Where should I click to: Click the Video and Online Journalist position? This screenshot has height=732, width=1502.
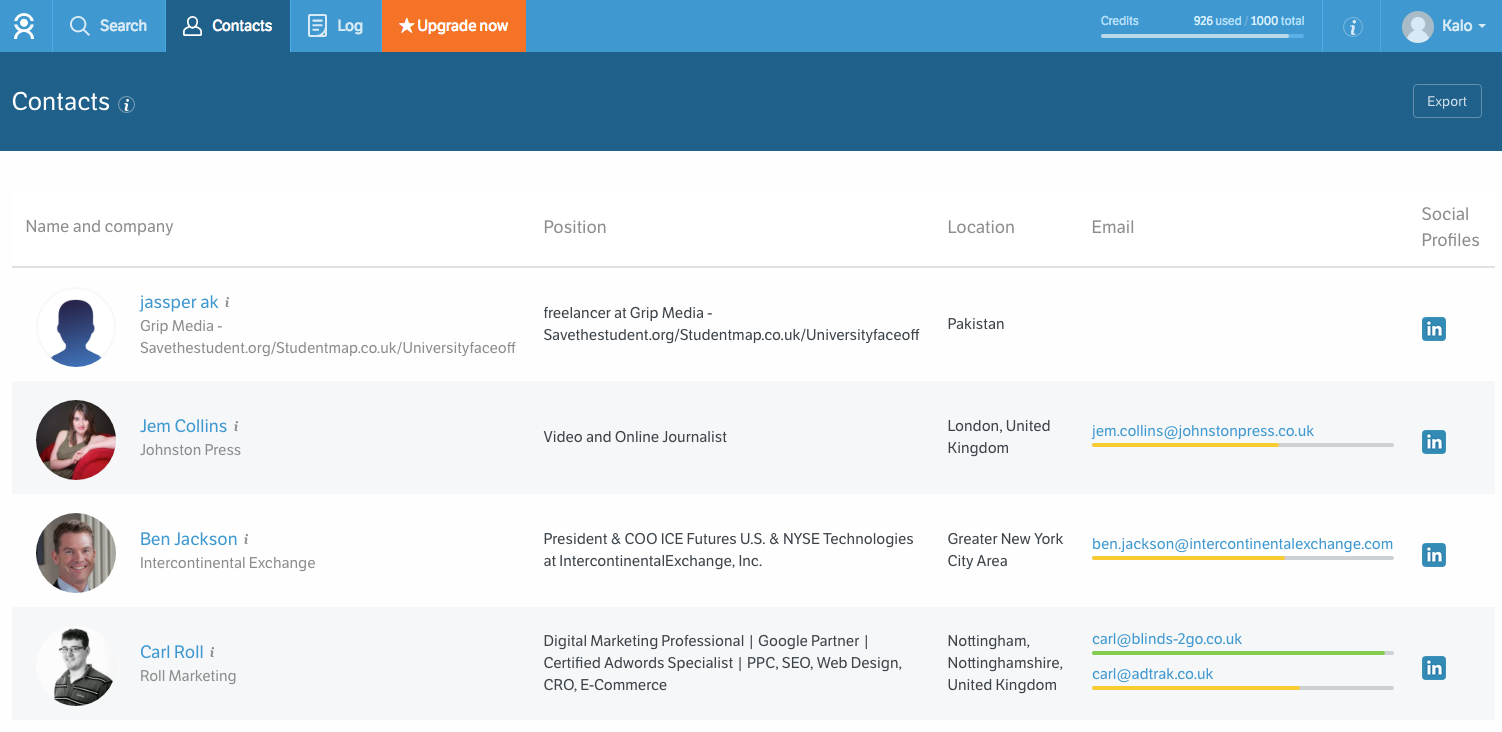[x=635, y=437]
